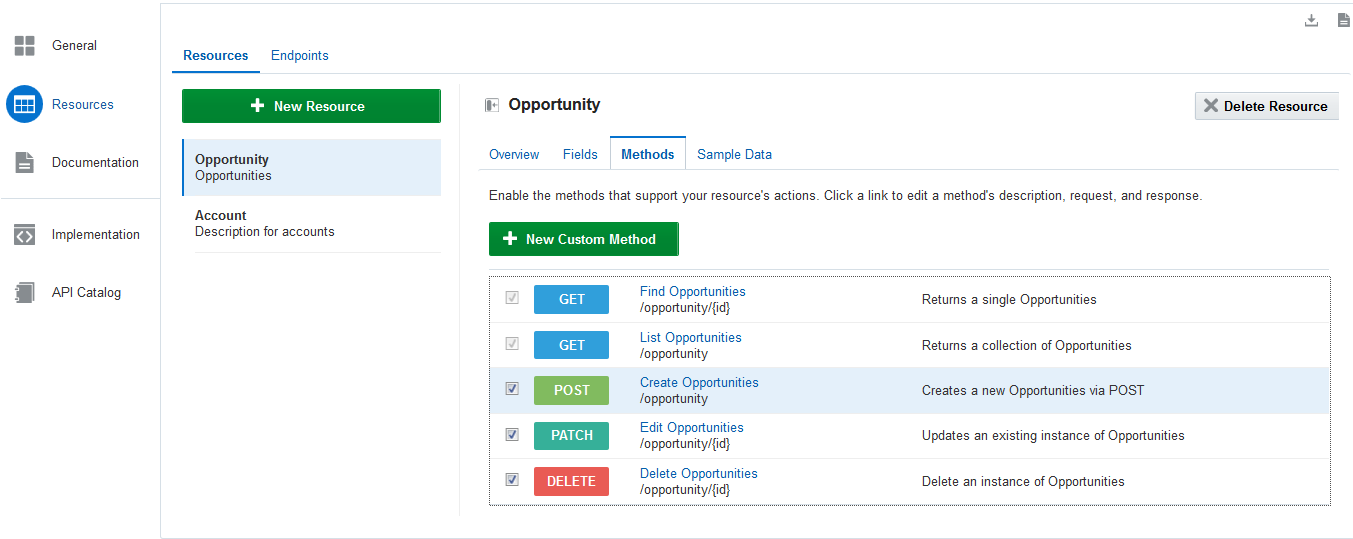1353x539 pixels.
Task: Open the Documentation page icon
Action: click(x=25, y=162)
